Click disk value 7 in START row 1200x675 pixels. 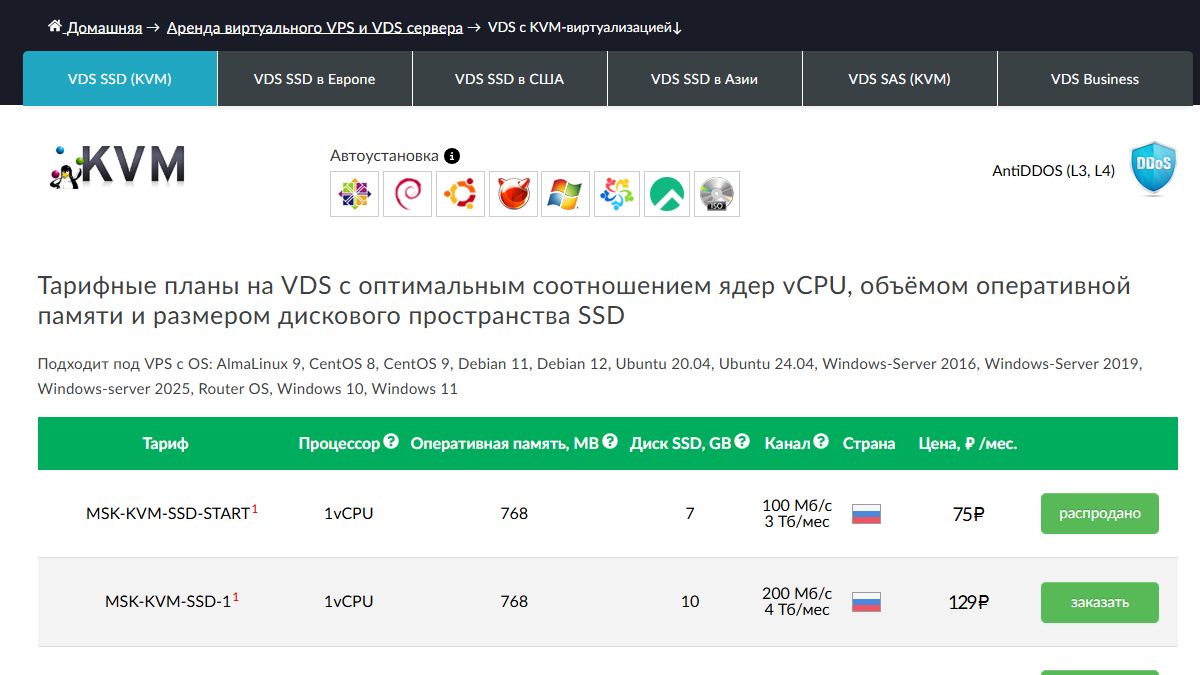click(690, 514)
